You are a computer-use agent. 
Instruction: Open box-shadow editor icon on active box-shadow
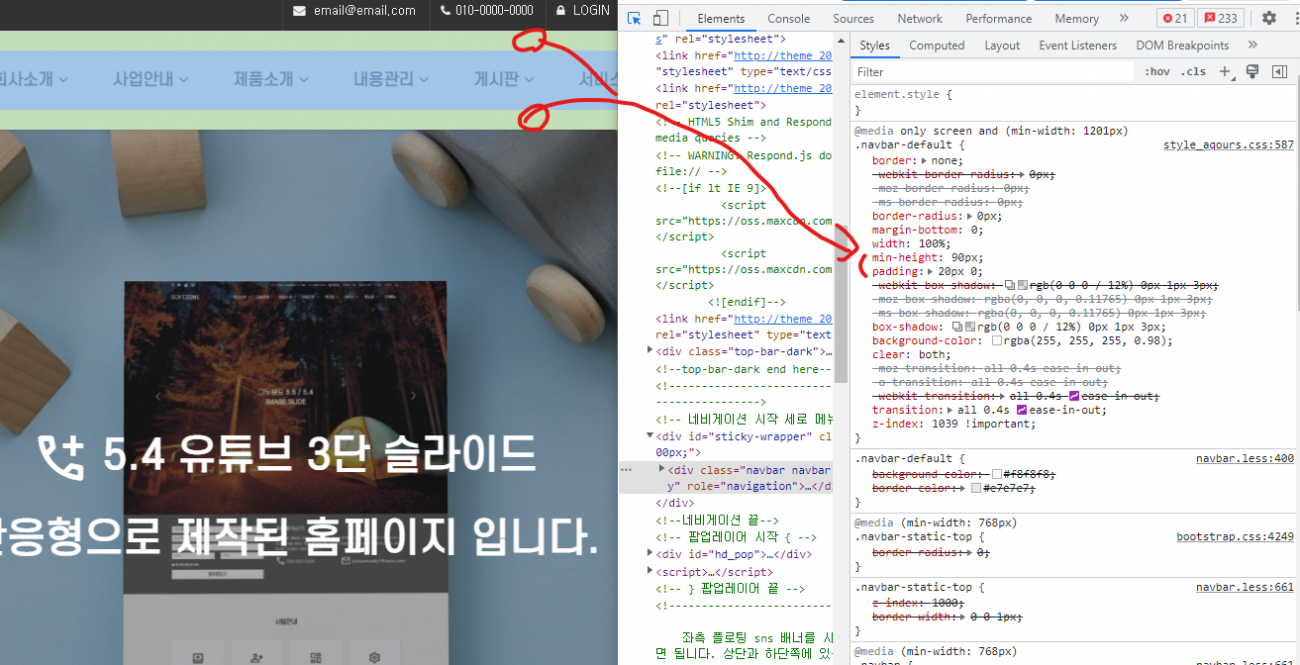point(958,327)
